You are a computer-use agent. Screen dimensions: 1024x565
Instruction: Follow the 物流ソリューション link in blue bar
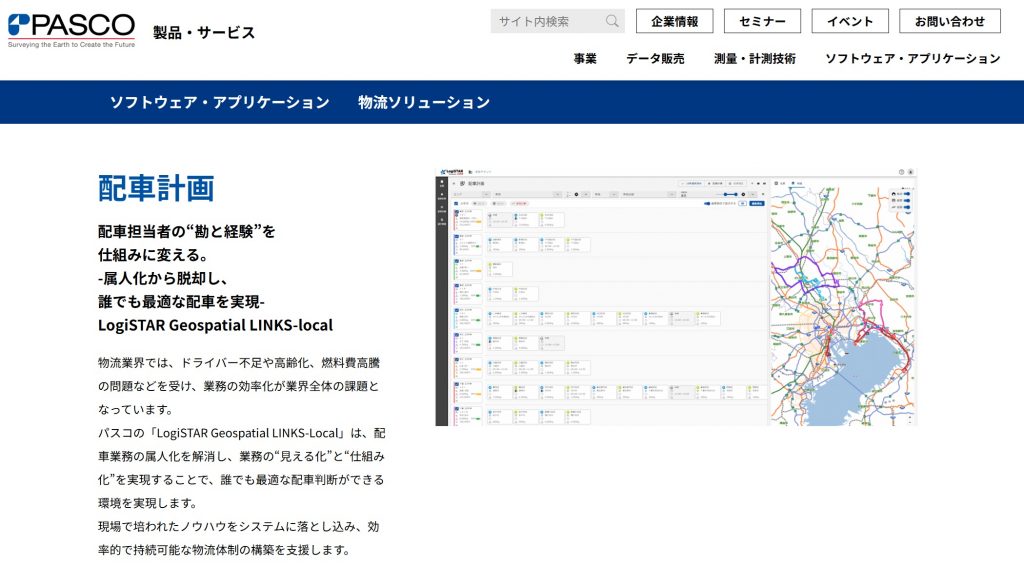(424, 102)
